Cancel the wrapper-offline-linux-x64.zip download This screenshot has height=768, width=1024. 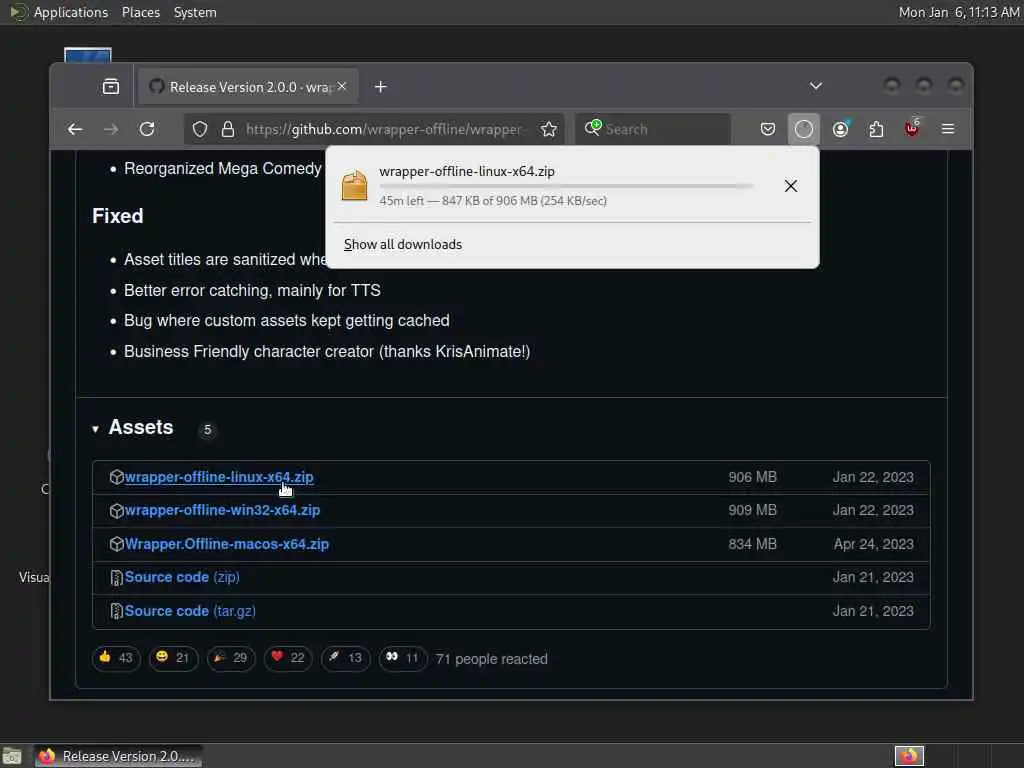point(791,186)
